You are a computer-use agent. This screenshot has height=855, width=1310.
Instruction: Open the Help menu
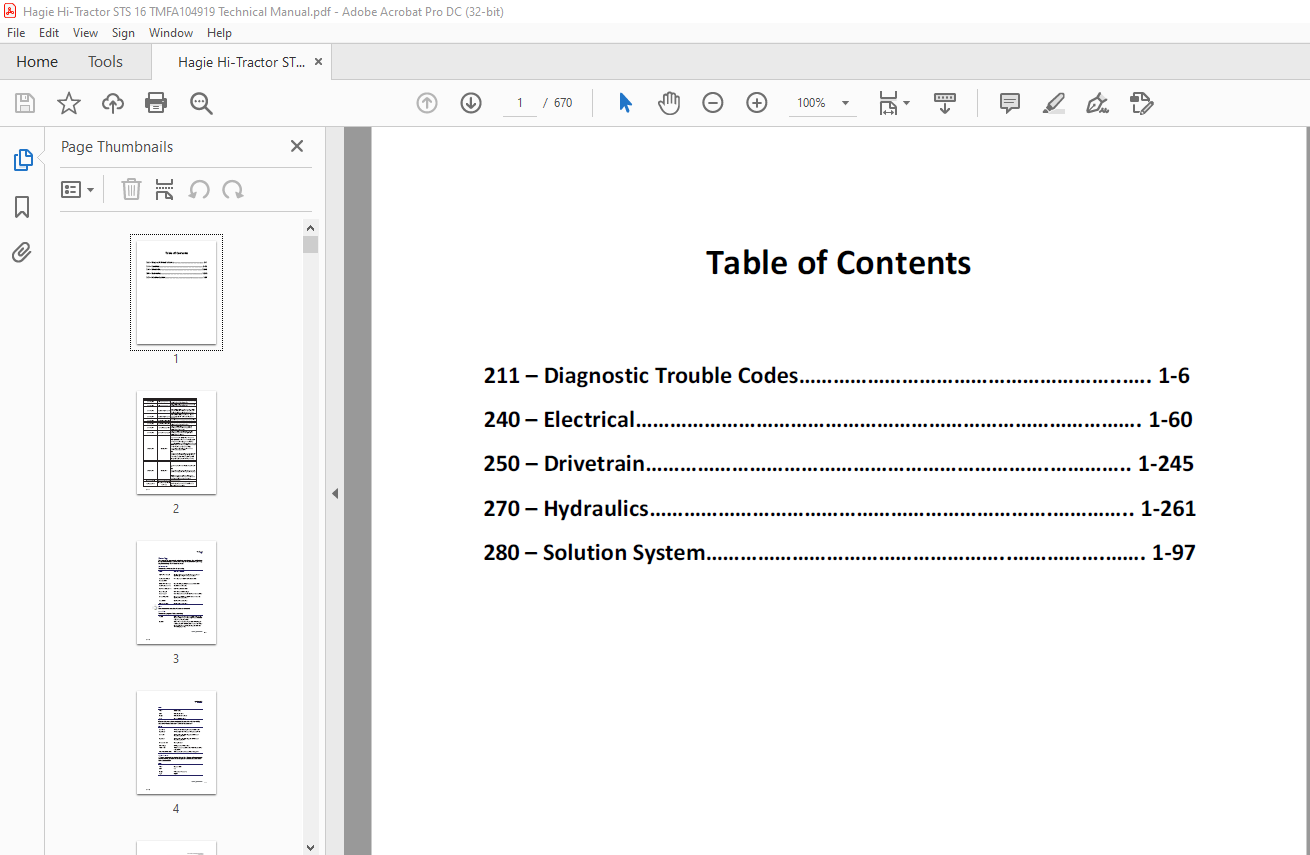click(x=219, y=33)
